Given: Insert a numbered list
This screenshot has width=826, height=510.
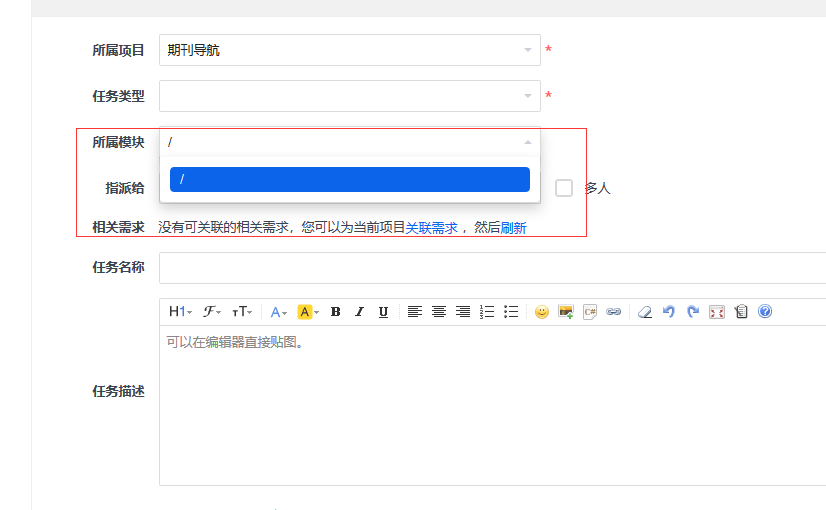Looking at the screenshot, I should pos(487,312).
